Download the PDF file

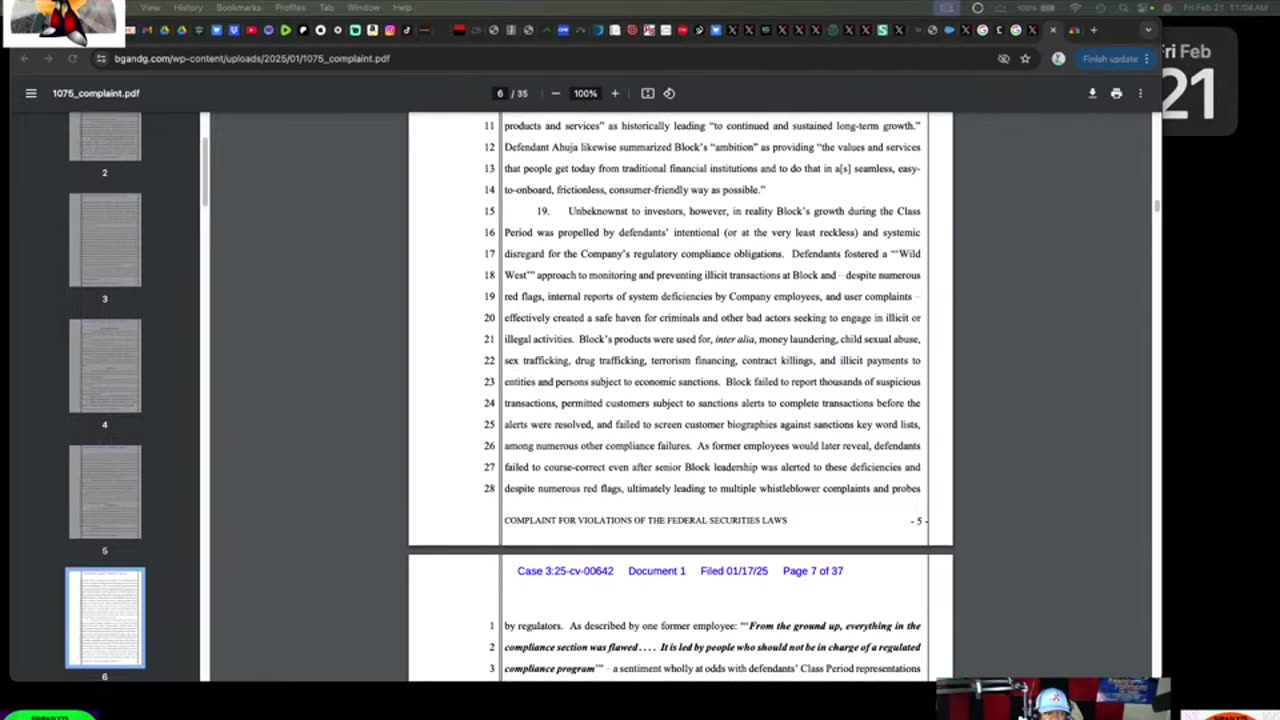pyautogui.click(x=1092, y=93)
